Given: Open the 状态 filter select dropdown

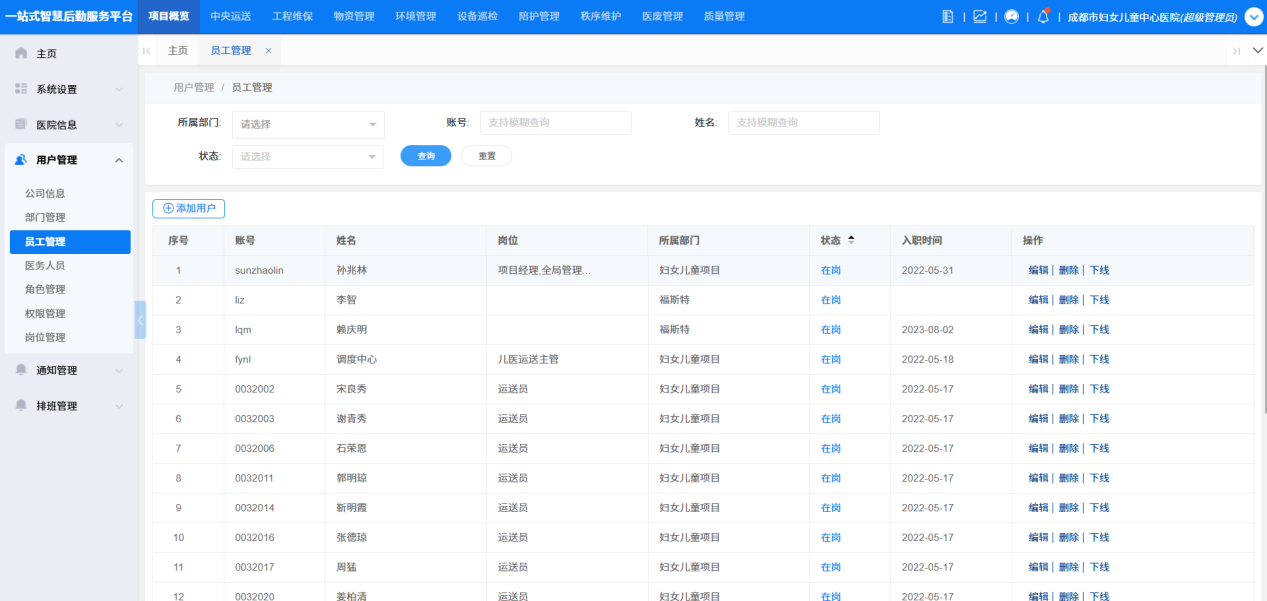Looking at the screenshot, I should (x=307, y=156).
